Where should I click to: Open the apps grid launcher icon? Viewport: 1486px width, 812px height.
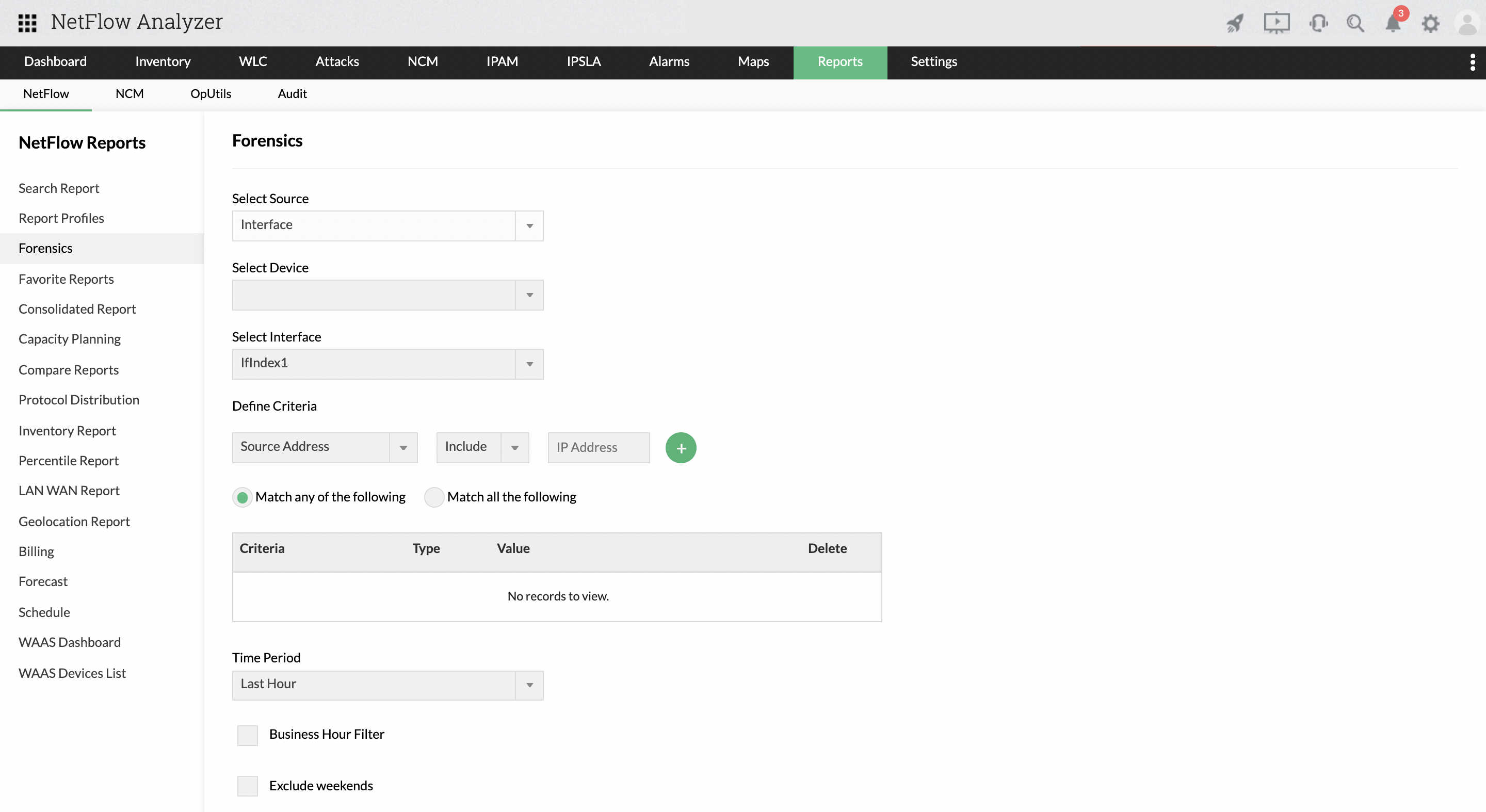point(27,23)
